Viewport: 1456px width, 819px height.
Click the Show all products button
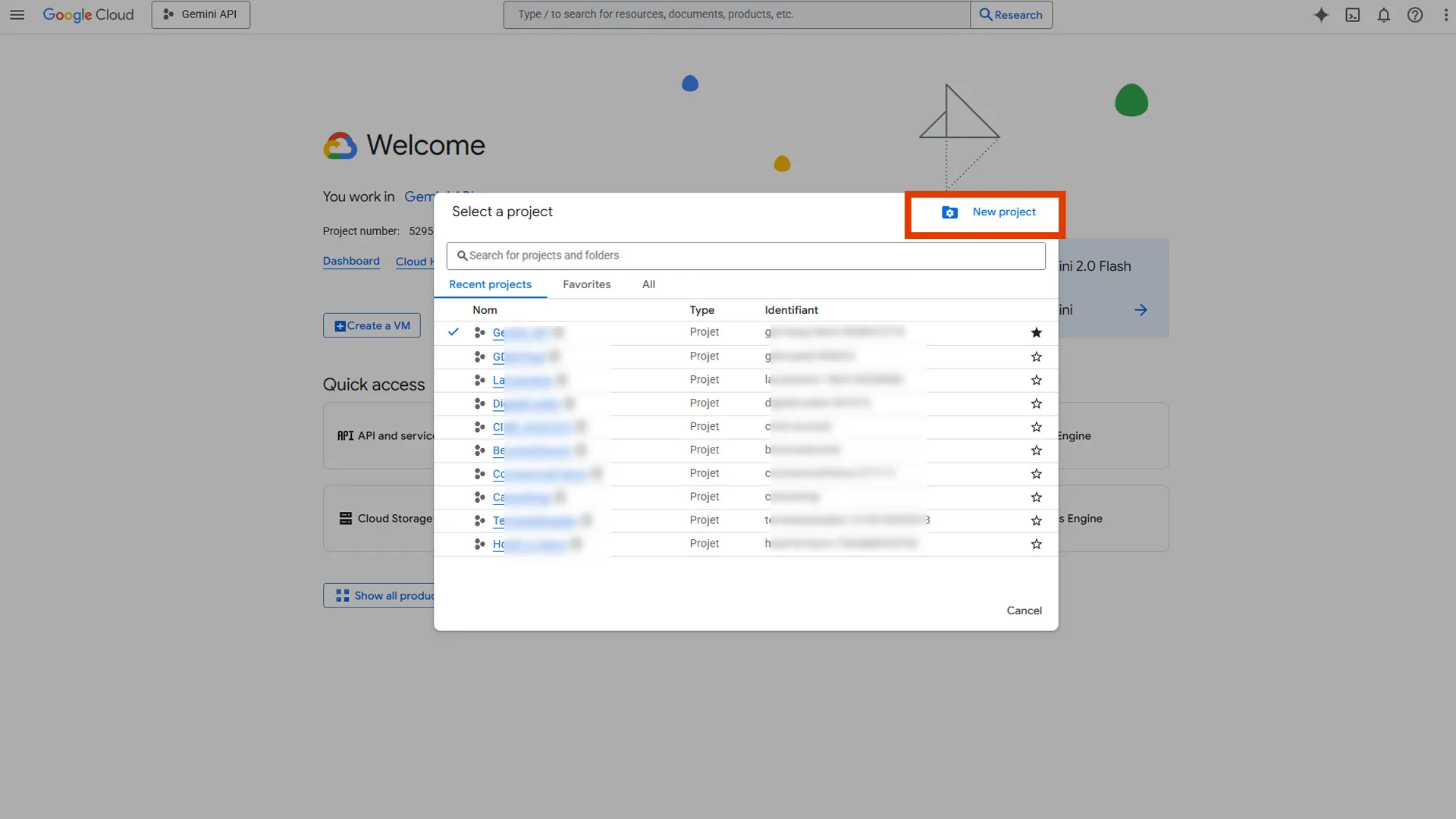379,595
